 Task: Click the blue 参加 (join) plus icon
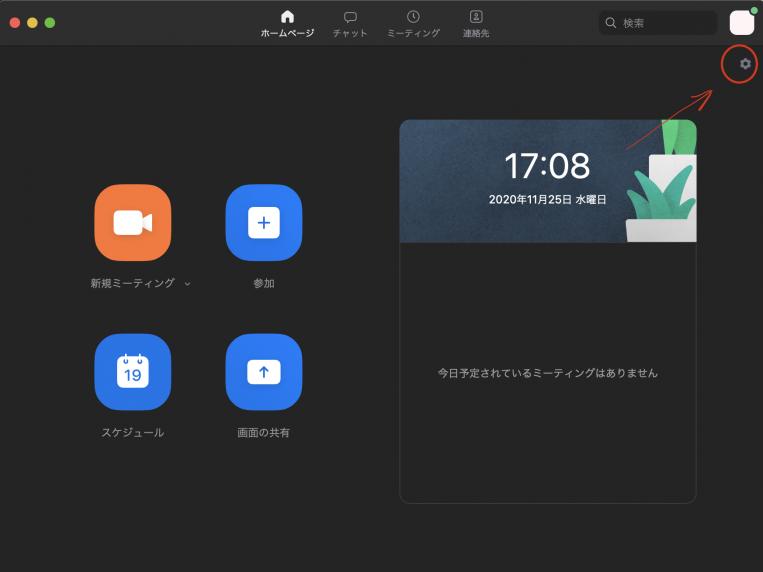tap(264, 222)
